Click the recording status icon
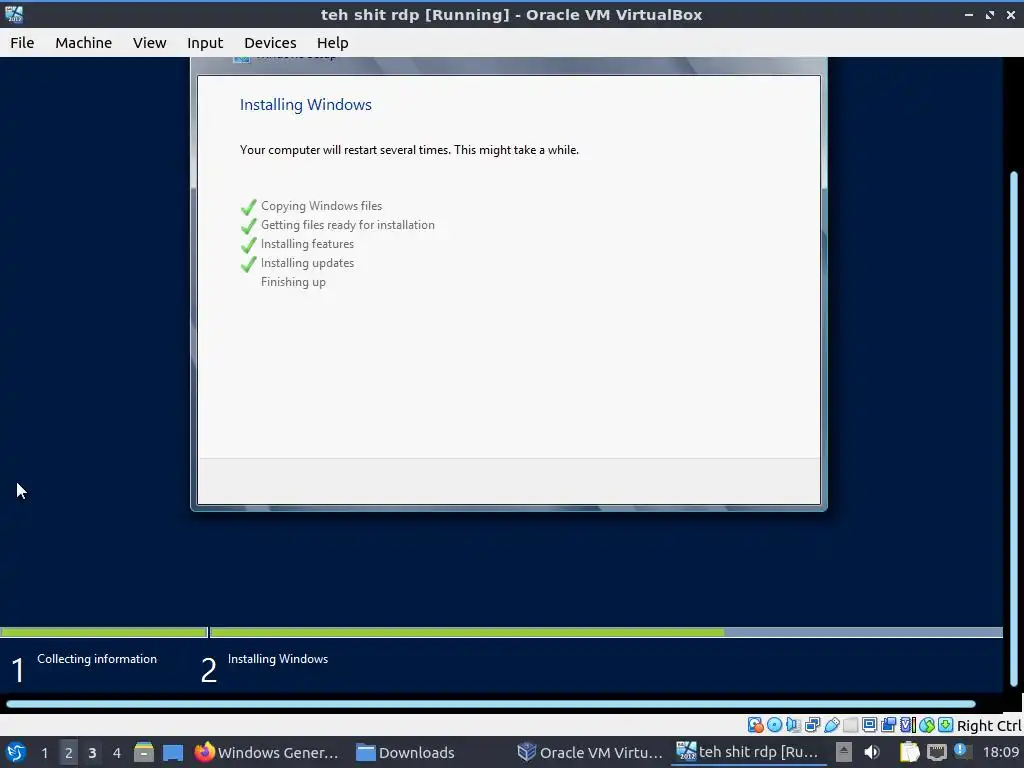 [x=888, y=725]
